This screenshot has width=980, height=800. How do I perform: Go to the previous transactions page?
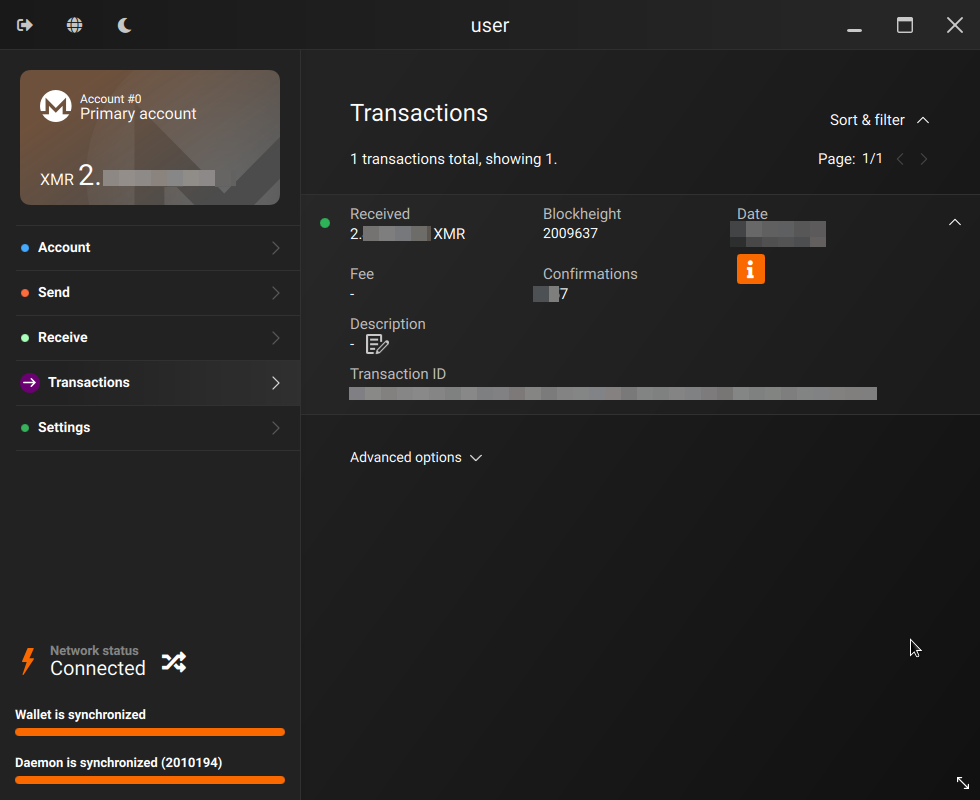coord(900,159)
